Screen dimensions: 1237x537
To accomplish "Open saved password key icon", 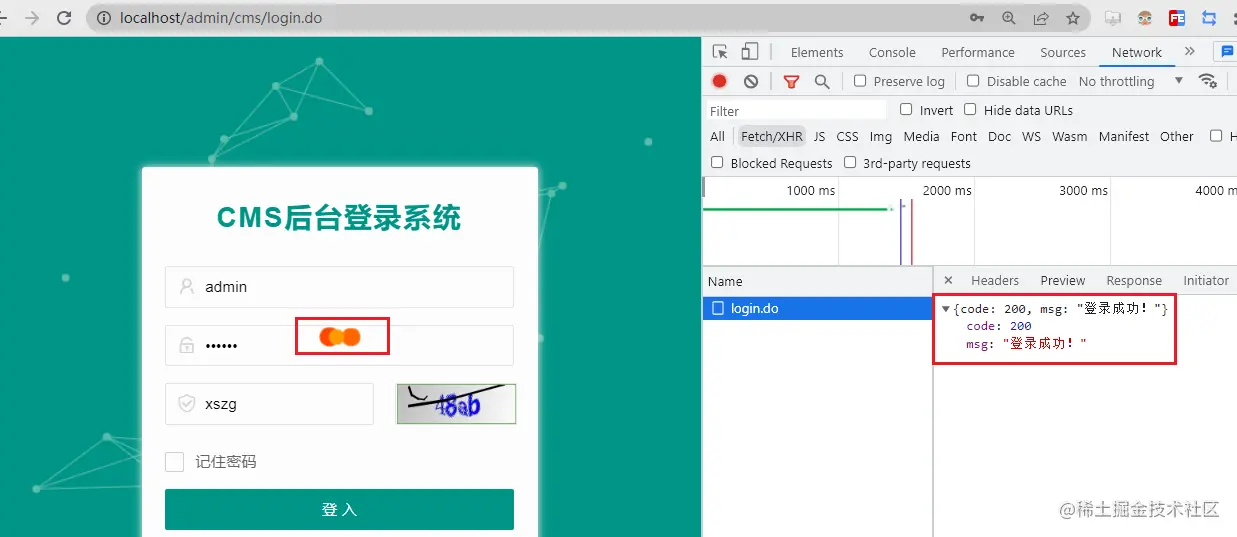I will [977, 18].
